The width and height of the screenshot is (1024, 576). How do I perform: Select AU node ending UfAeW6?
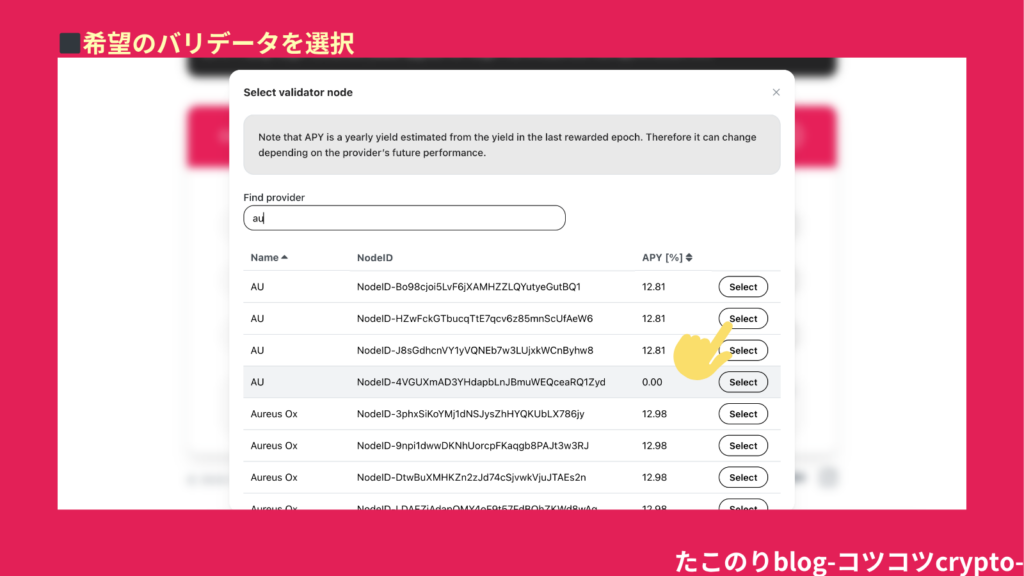tap(743, 319)
